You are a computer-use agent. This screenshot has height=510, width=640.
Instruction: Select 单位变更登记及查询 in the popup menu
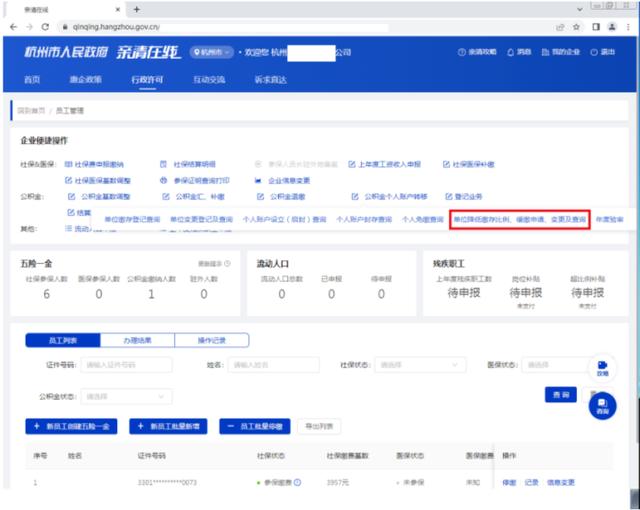(201, 220)
